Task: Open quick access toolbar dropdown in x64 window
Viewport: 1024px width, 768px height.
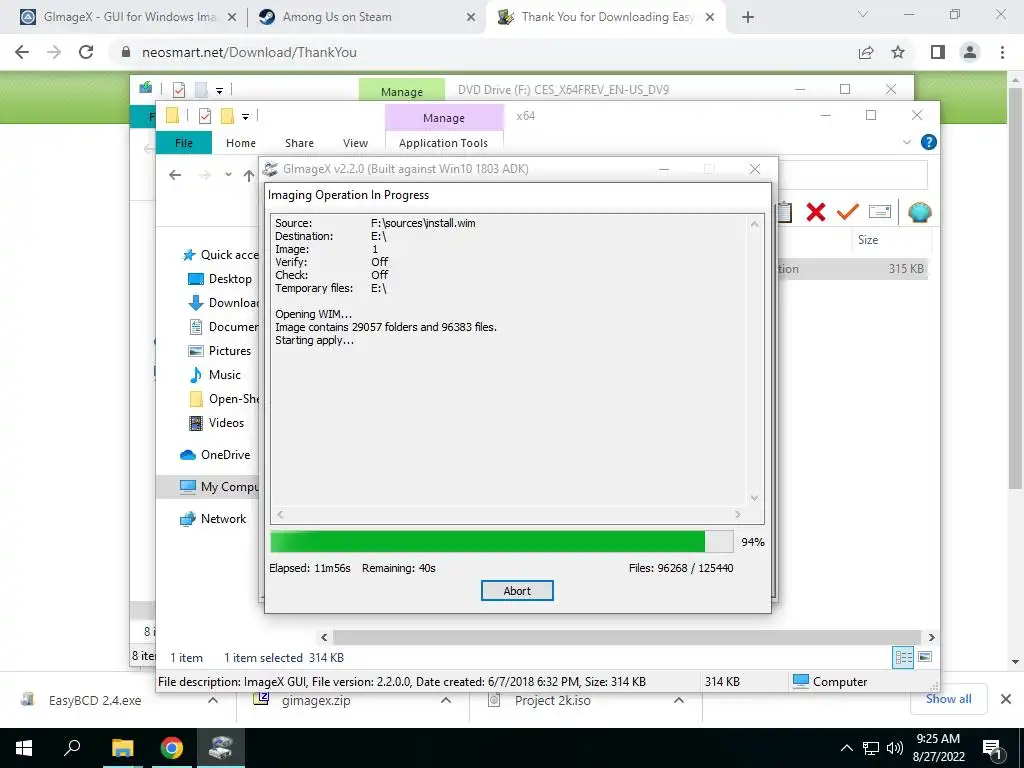Action: (x=245, y=116)
